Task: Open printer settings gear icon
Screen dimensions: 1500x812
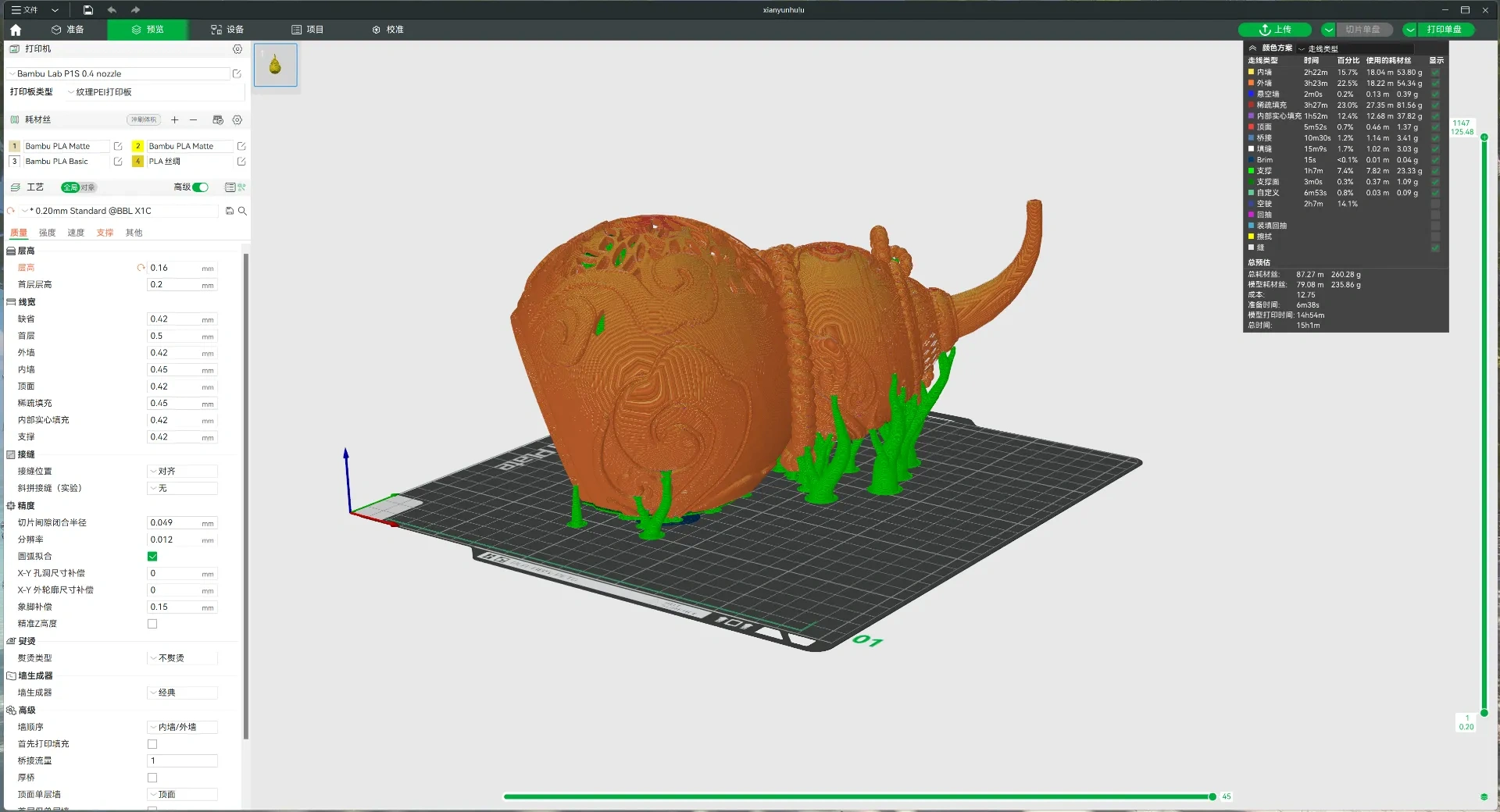Action: point(237,49)
